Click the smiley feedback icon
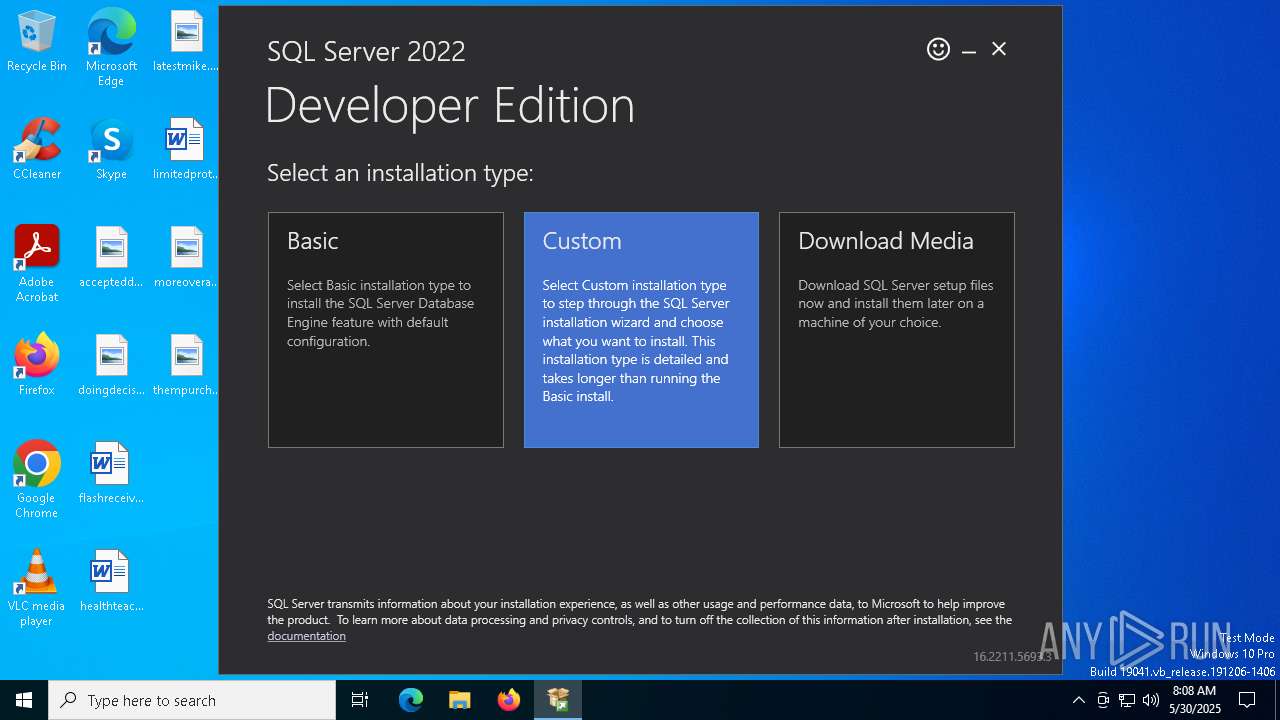This screenshot has width=1280, height=720. pos(938,49)
